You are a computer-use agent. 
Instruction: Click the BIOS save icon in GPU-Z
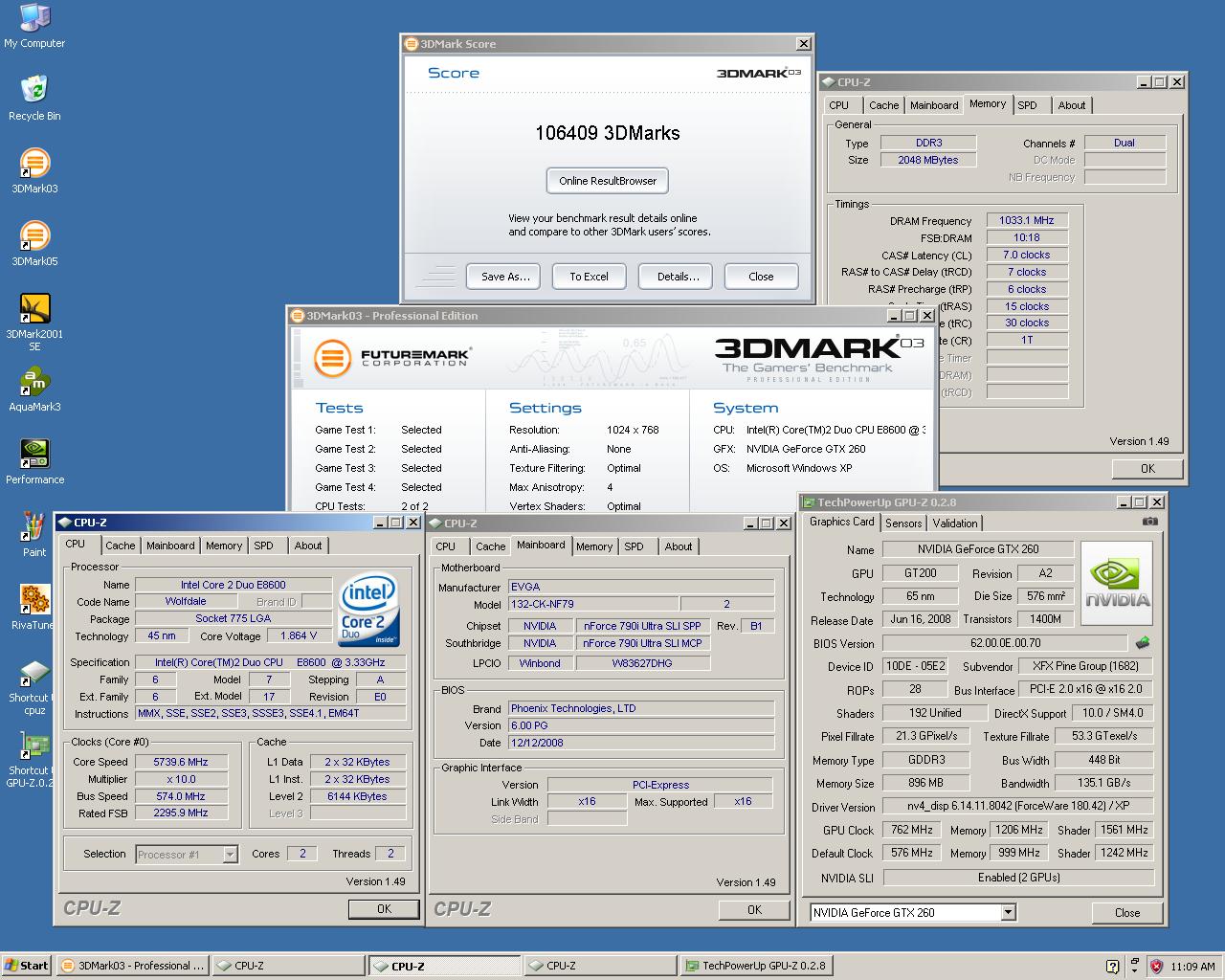(x=1142, y=643)
